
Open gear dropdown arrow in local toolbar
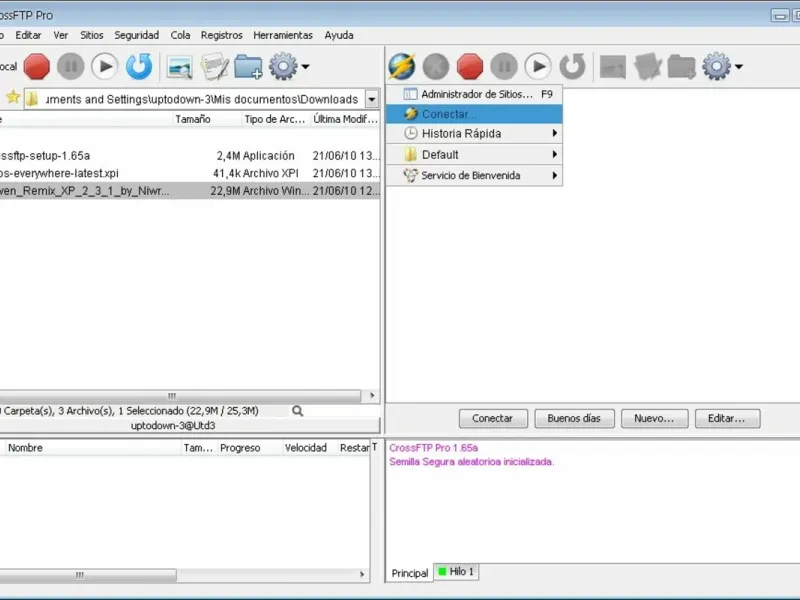305,66
